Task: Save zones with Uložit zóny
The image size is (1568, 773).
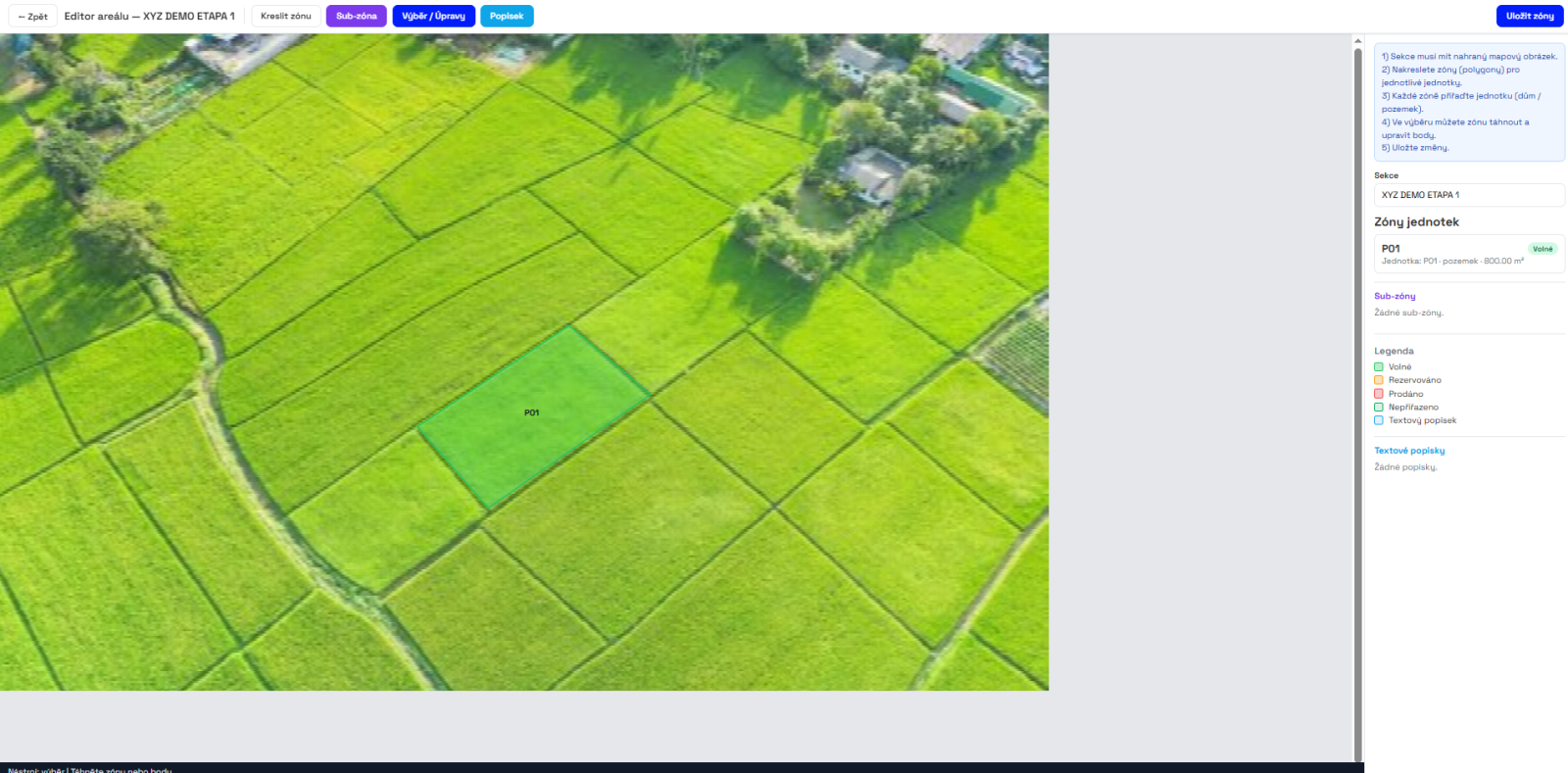Action: (x=1529, y=17)
